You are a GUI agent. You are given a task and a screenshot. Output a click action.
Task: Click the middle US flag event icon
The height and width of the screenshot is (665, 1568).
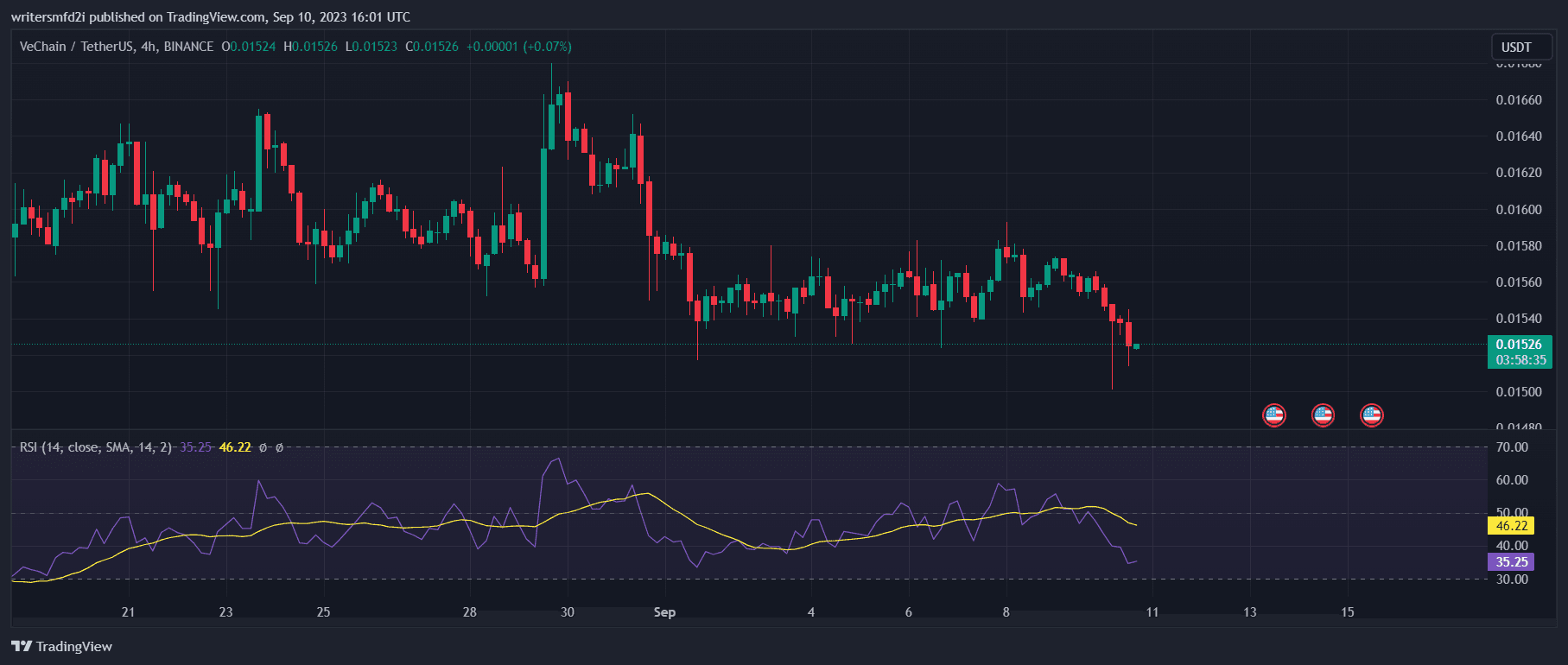click(x=1323, y=415)
